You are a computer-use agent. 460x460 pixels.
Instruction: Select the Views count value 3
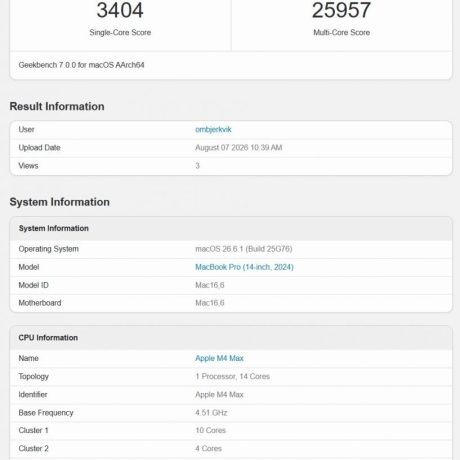197,166
